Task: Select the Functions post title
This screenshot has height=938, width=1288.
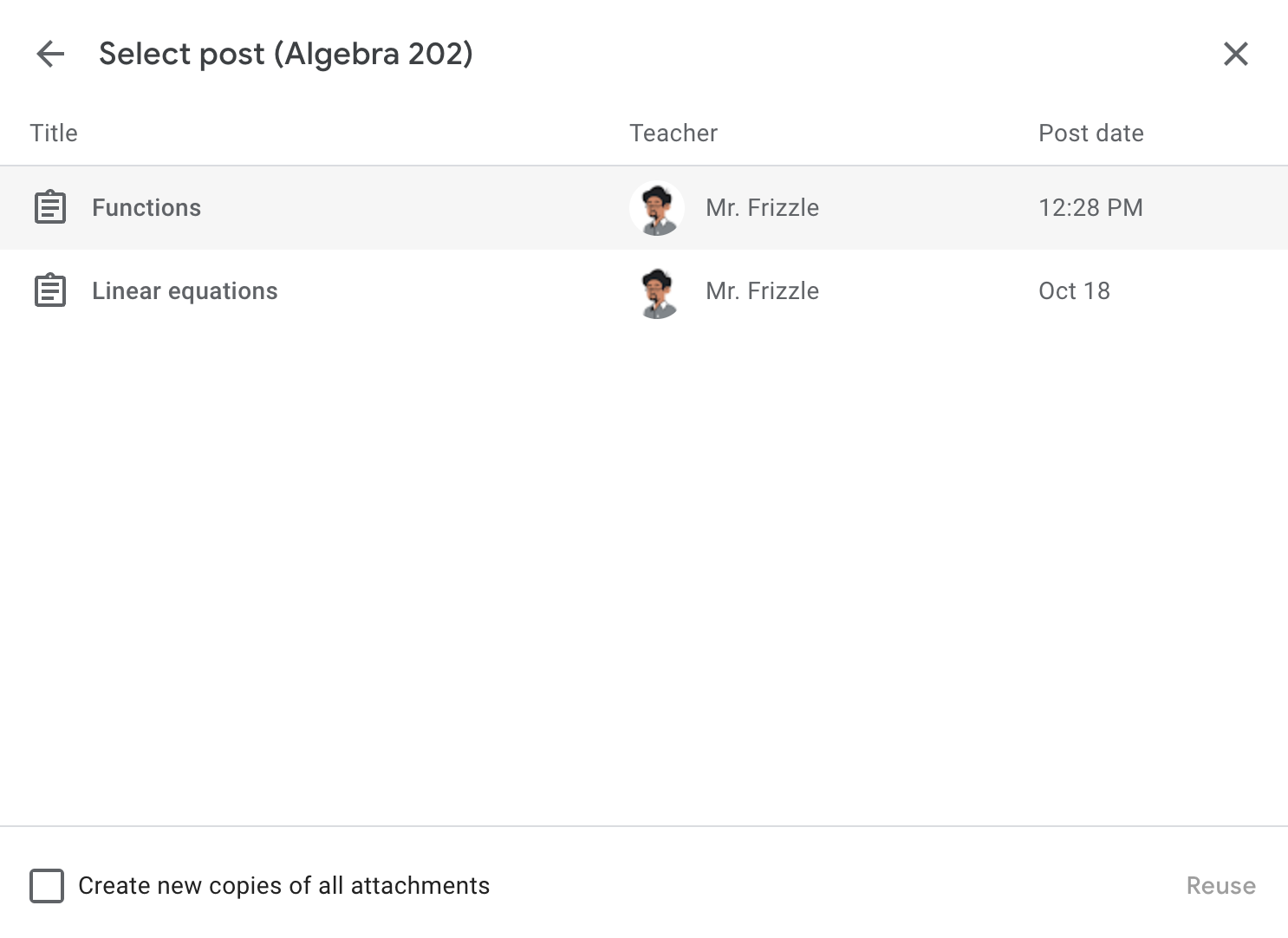Action: coord(146,208)
